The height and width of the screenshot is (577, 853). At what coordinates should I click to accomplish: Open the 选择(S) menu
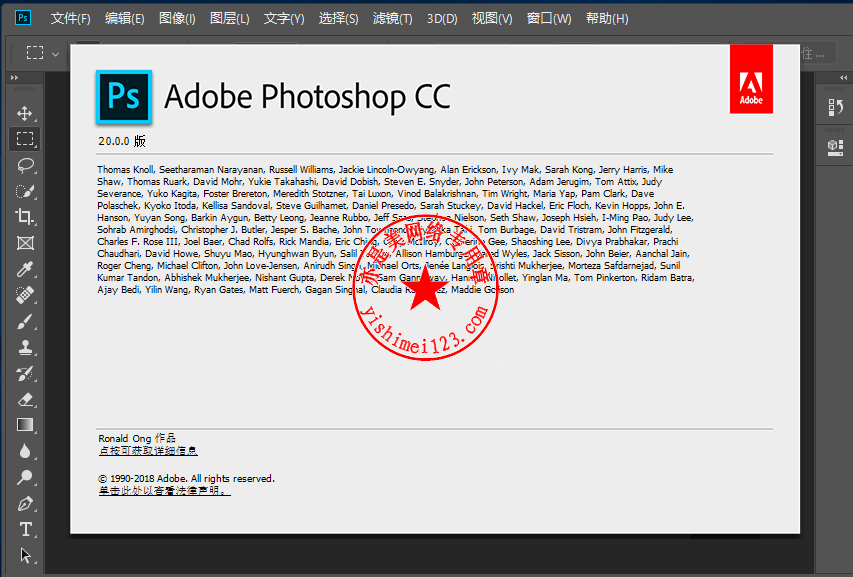tap(338, 18)
